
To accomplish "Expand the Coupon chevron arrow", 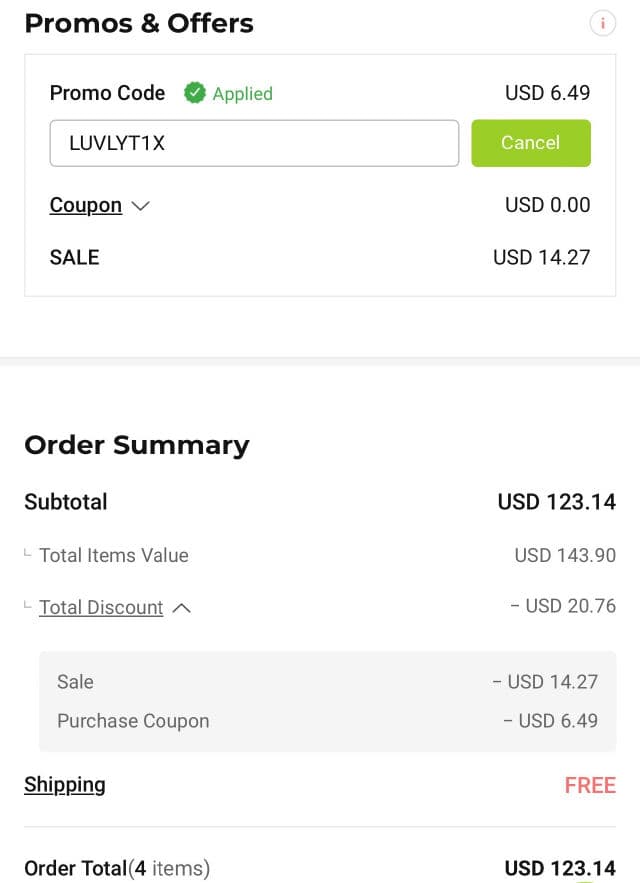I will (140, 205).
